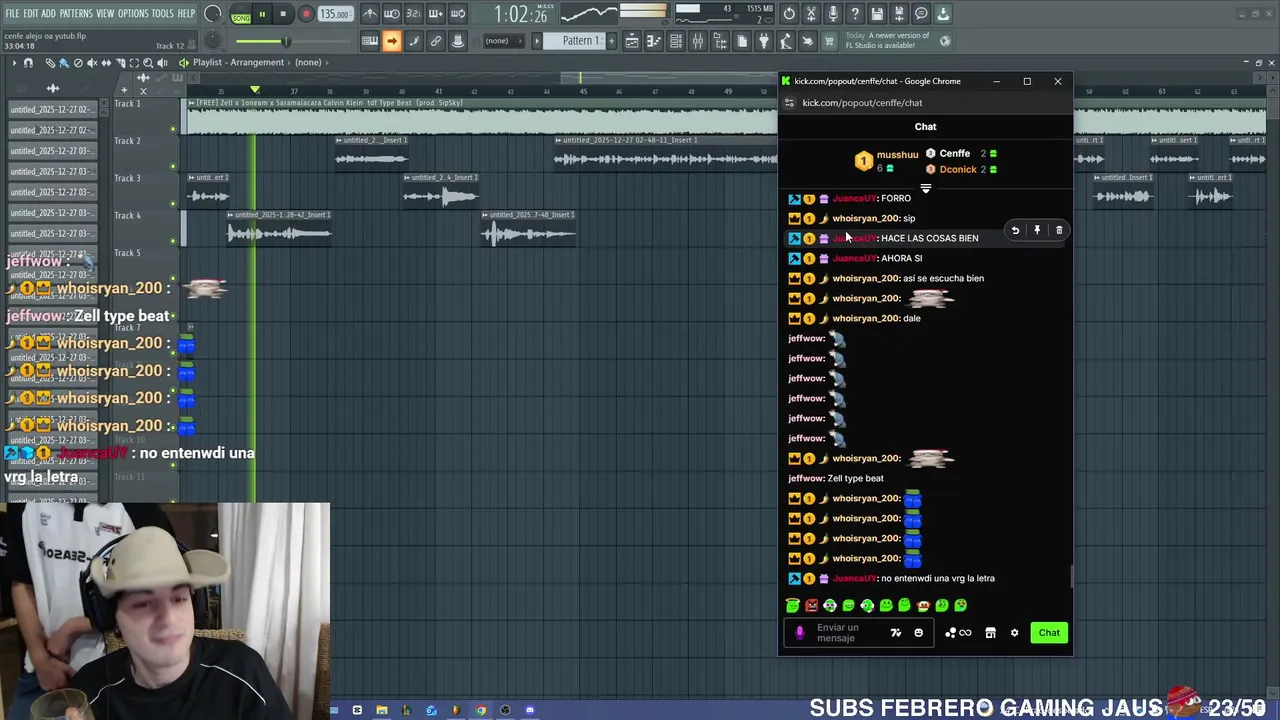
Task: Open the Browser window icon
Action: 721,41
